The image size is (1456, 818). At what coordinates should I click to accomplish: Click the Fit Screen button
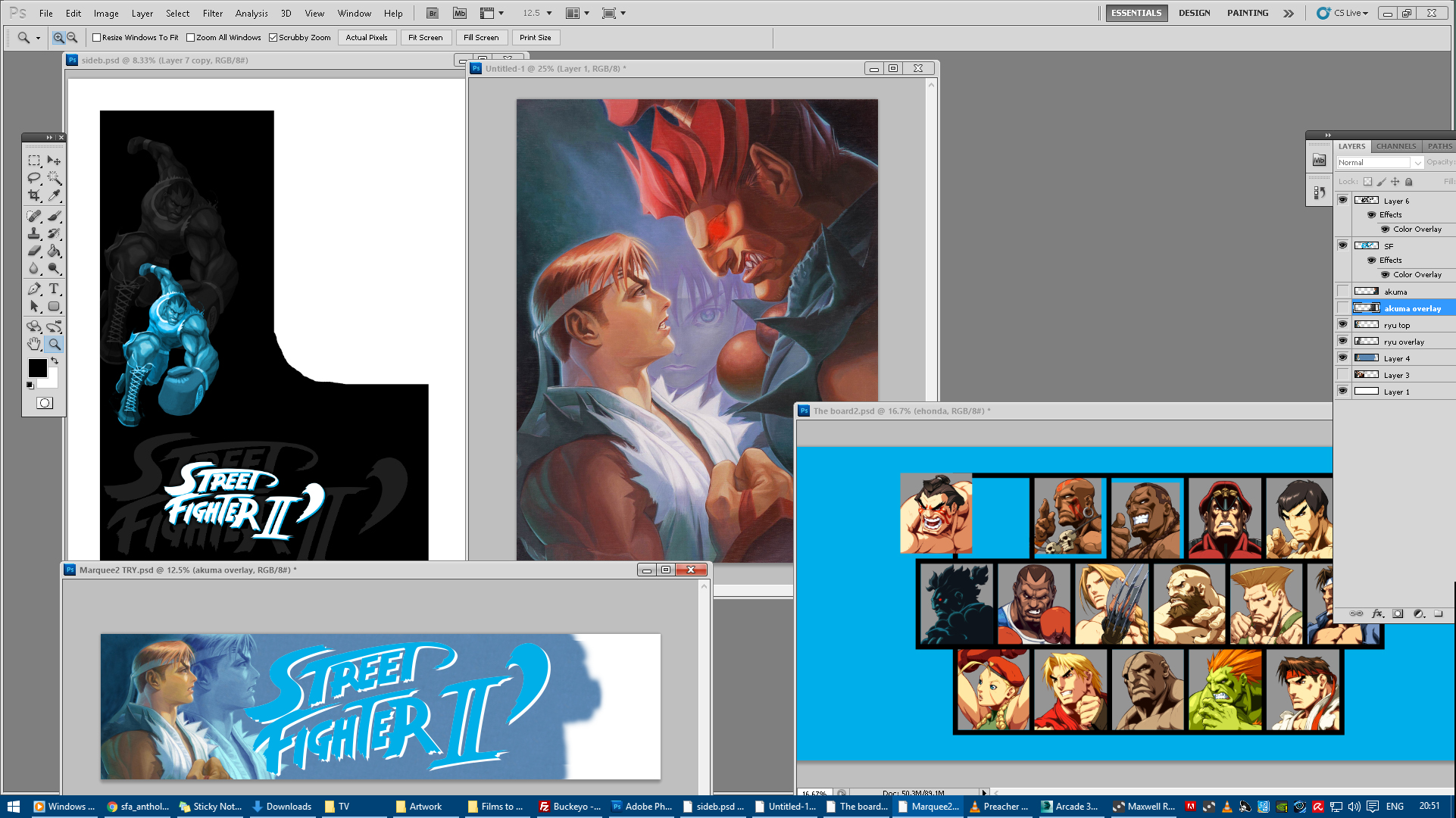pyautogui.click(x=425, y=37)
